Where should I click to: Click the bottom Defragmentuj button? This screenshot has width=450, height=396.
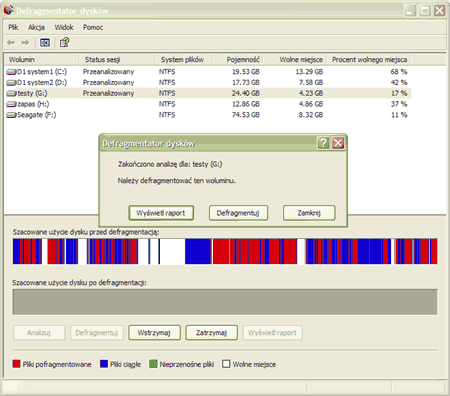(x=97, y=333)
